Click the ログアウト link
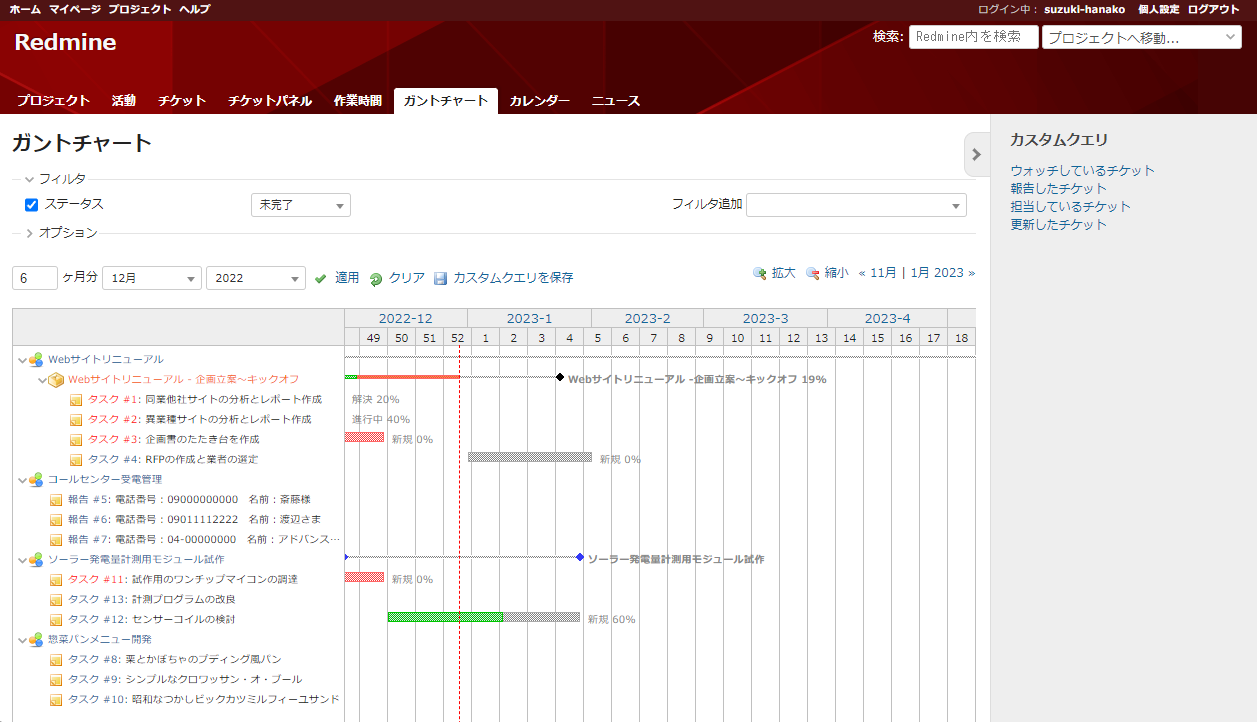Viewport: 1257px width, 722px height. click(x=1214, y=9)
